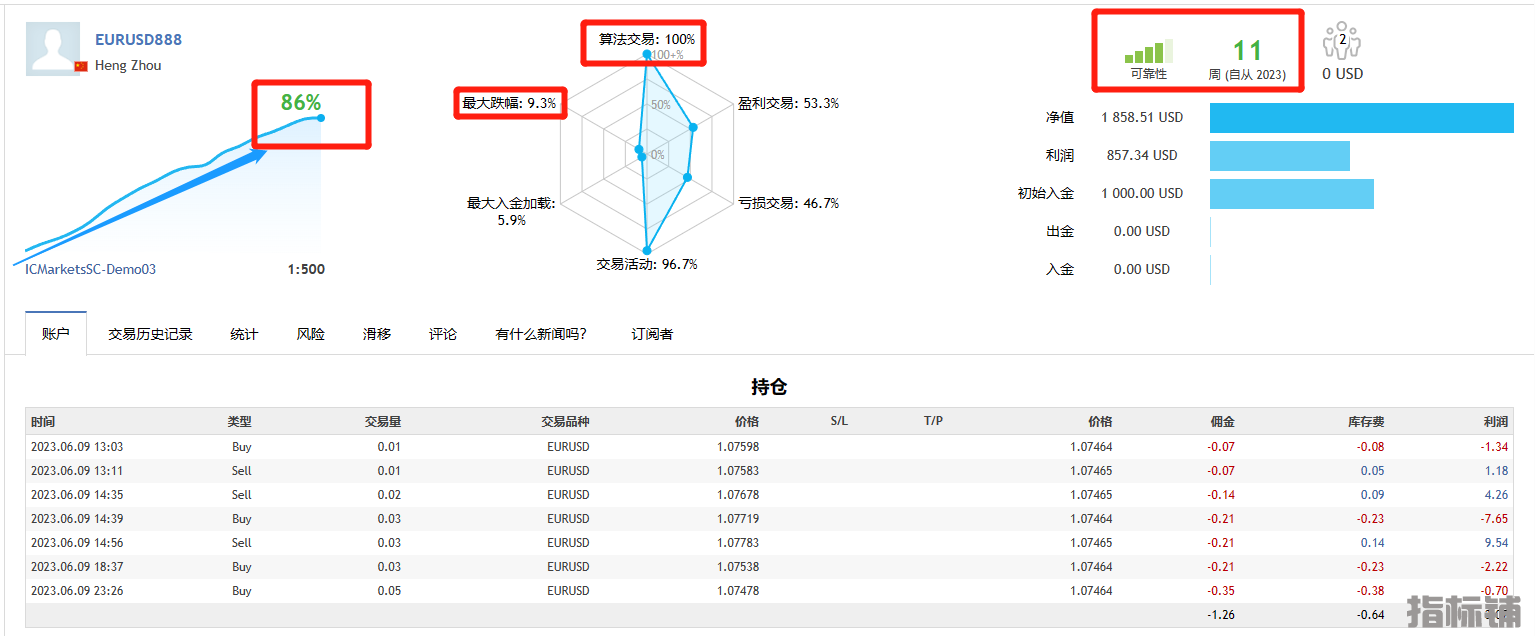
Task: Click the user avatar profile picture
Action: point(52,48)
